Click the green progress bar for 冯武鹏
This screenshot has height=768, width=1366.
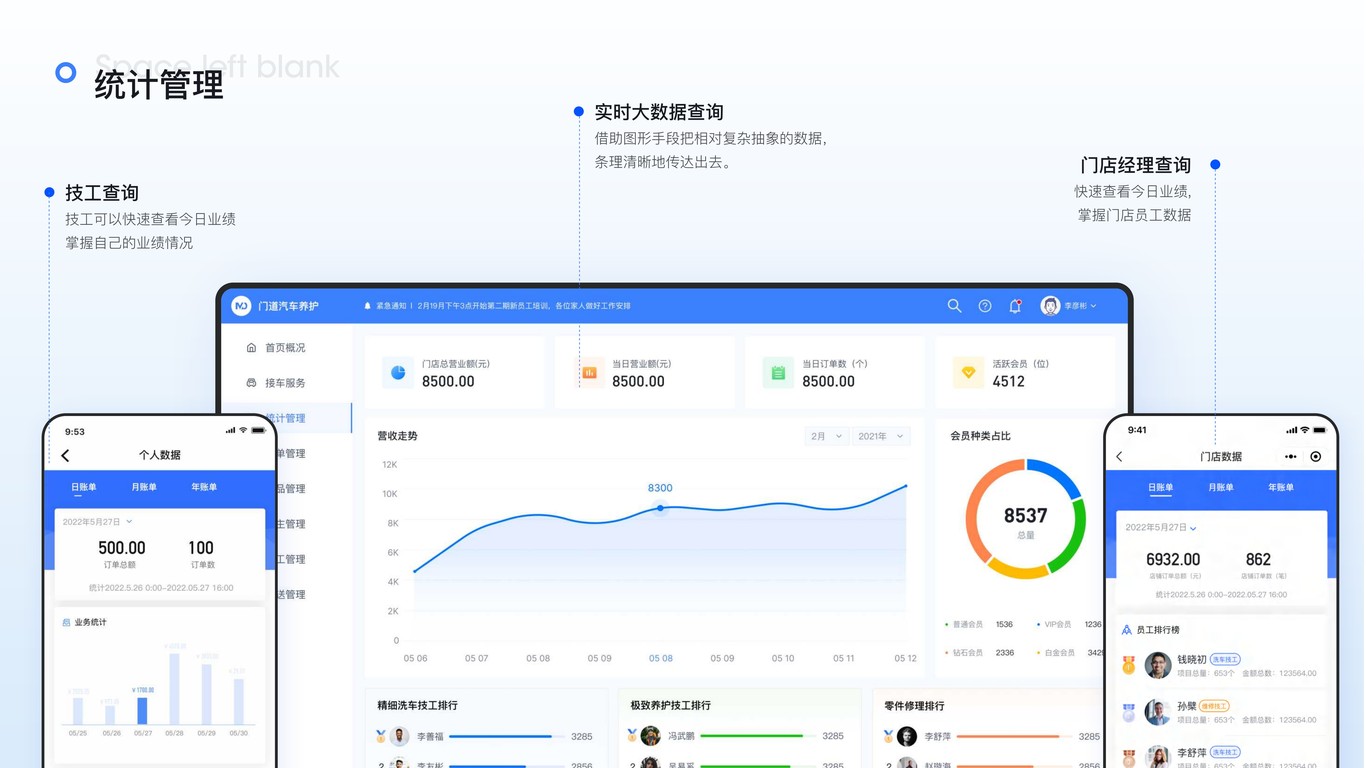[756, 736]
